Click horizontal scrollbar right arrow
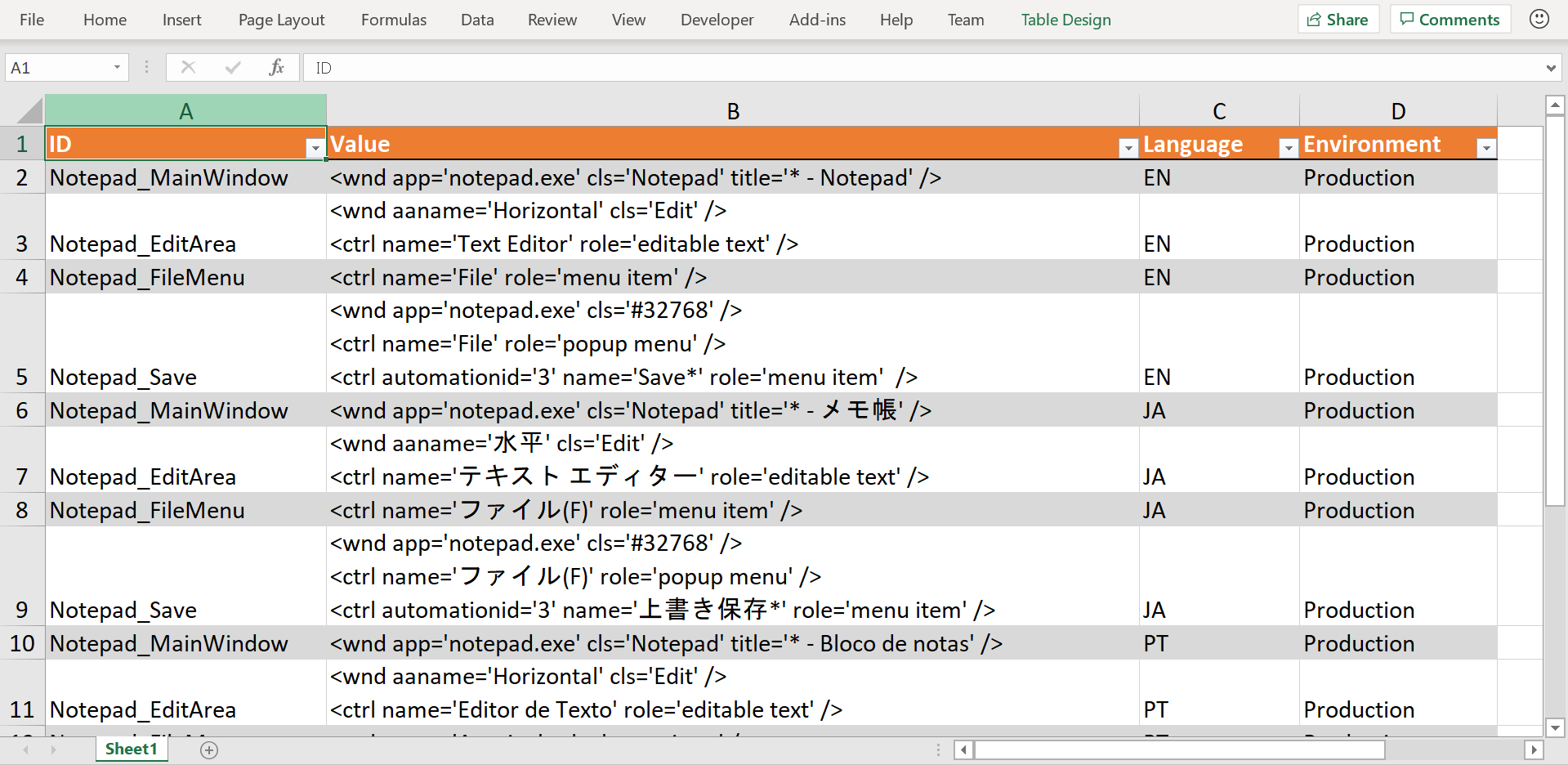 (1534, 749)
